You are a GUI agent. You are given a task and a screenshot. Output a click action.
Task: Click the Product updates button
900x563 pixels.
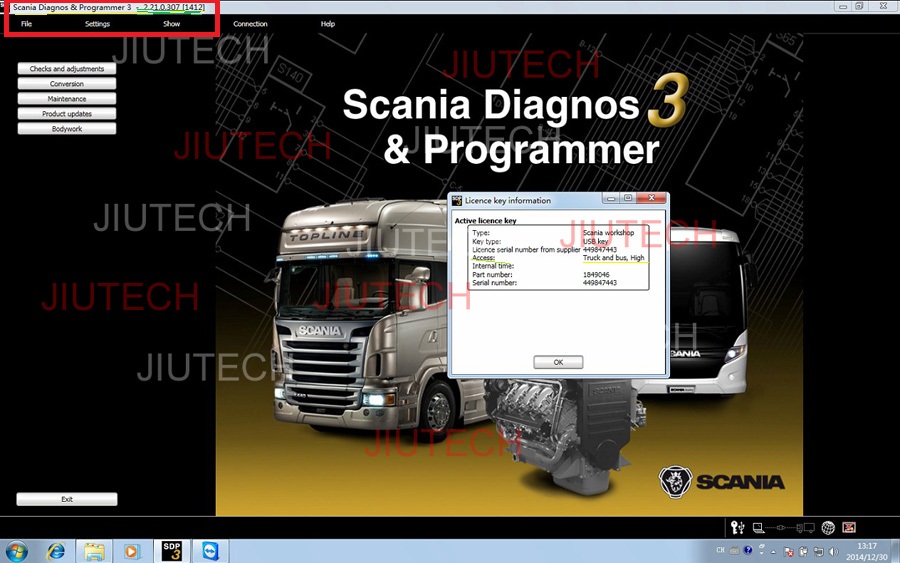point(67,114)
